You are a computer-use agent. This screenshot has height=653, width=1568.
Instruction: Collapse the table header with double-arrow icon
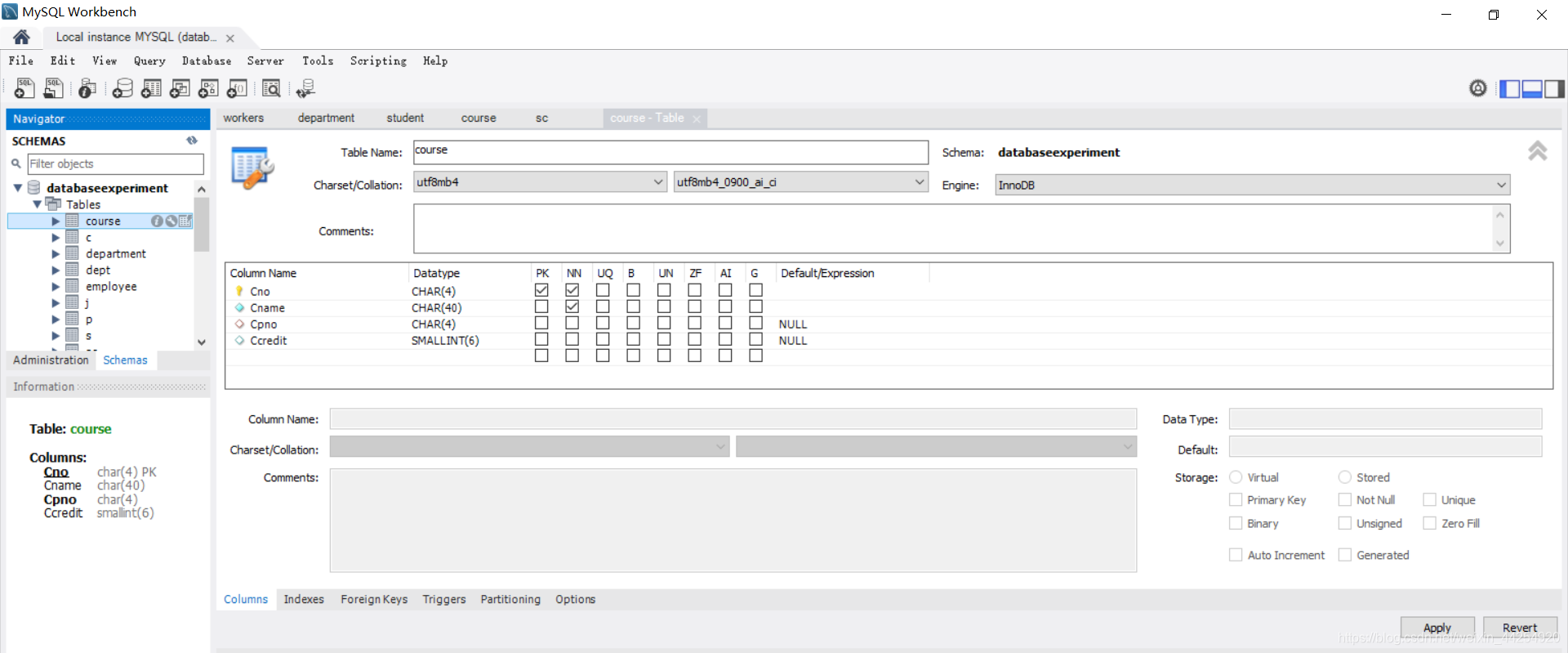[x=1537, y=150]
